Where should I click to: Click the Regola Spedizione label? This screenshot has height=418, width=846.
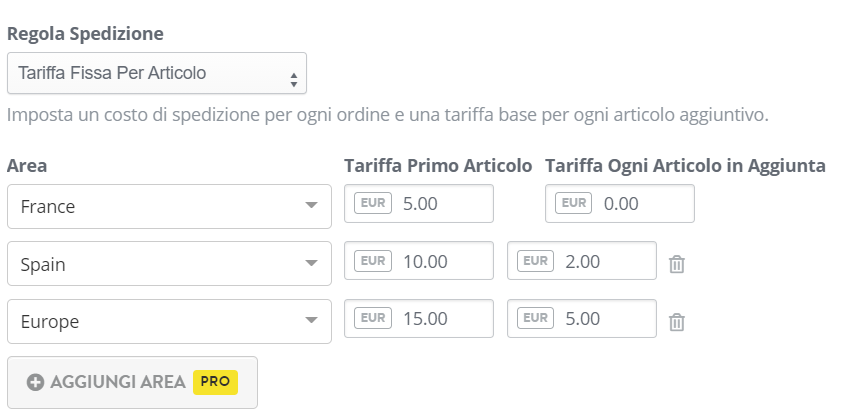point(85,33)
